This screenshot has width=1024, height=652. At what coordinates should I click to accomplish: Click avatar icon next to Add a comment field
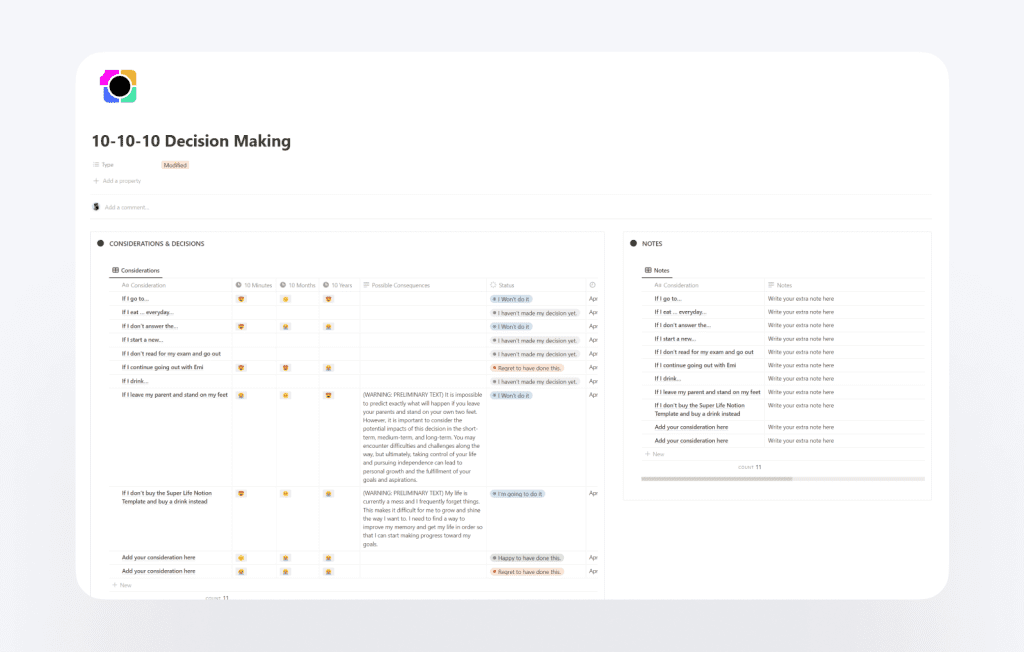click(95, 206)
